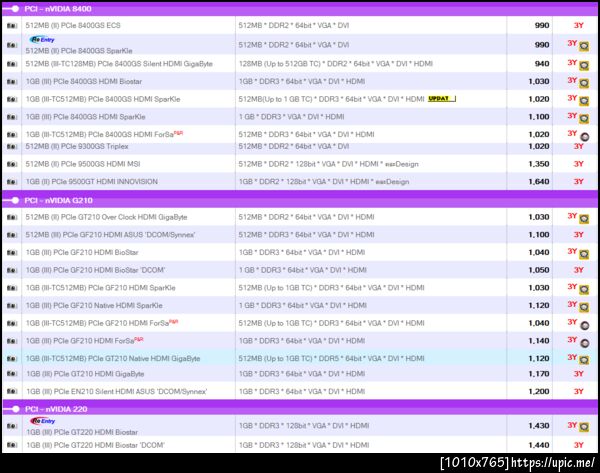600x473 pixels.
Task: Click the camera icon for 8400GS ECS row
Action: (12, 26)
